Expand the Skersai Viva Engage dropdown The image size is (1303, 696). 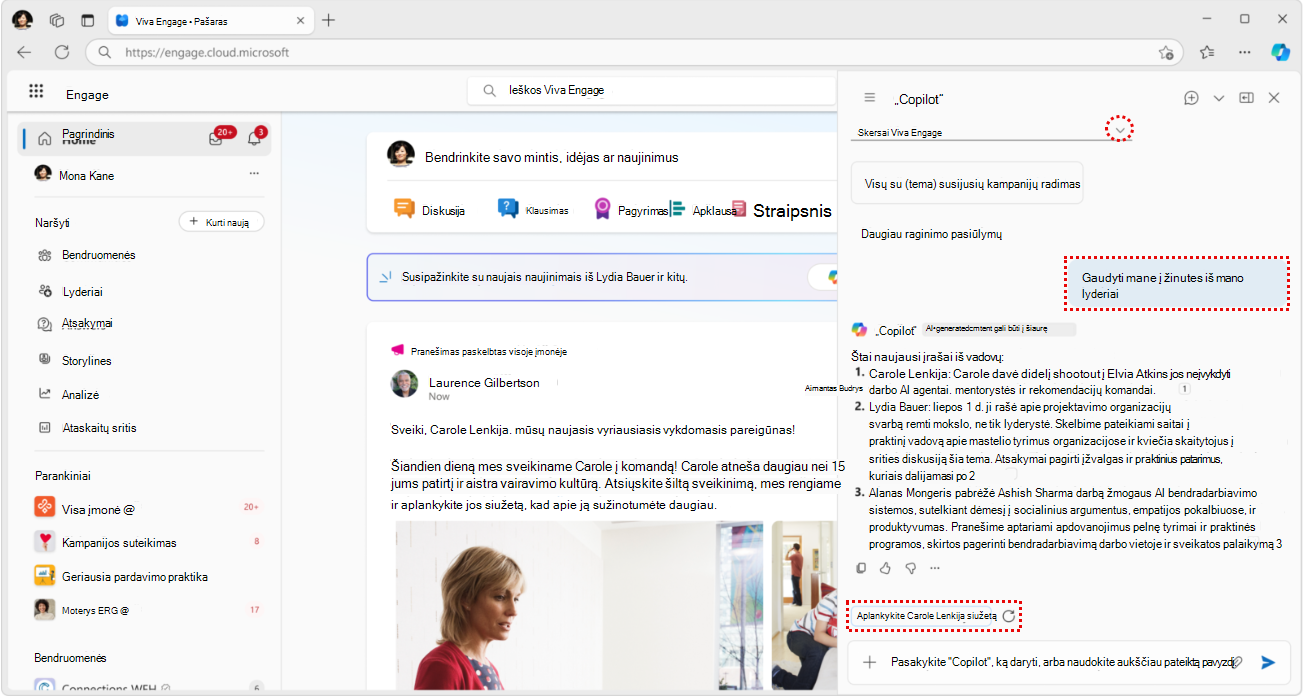click(x=1122, y=130)
